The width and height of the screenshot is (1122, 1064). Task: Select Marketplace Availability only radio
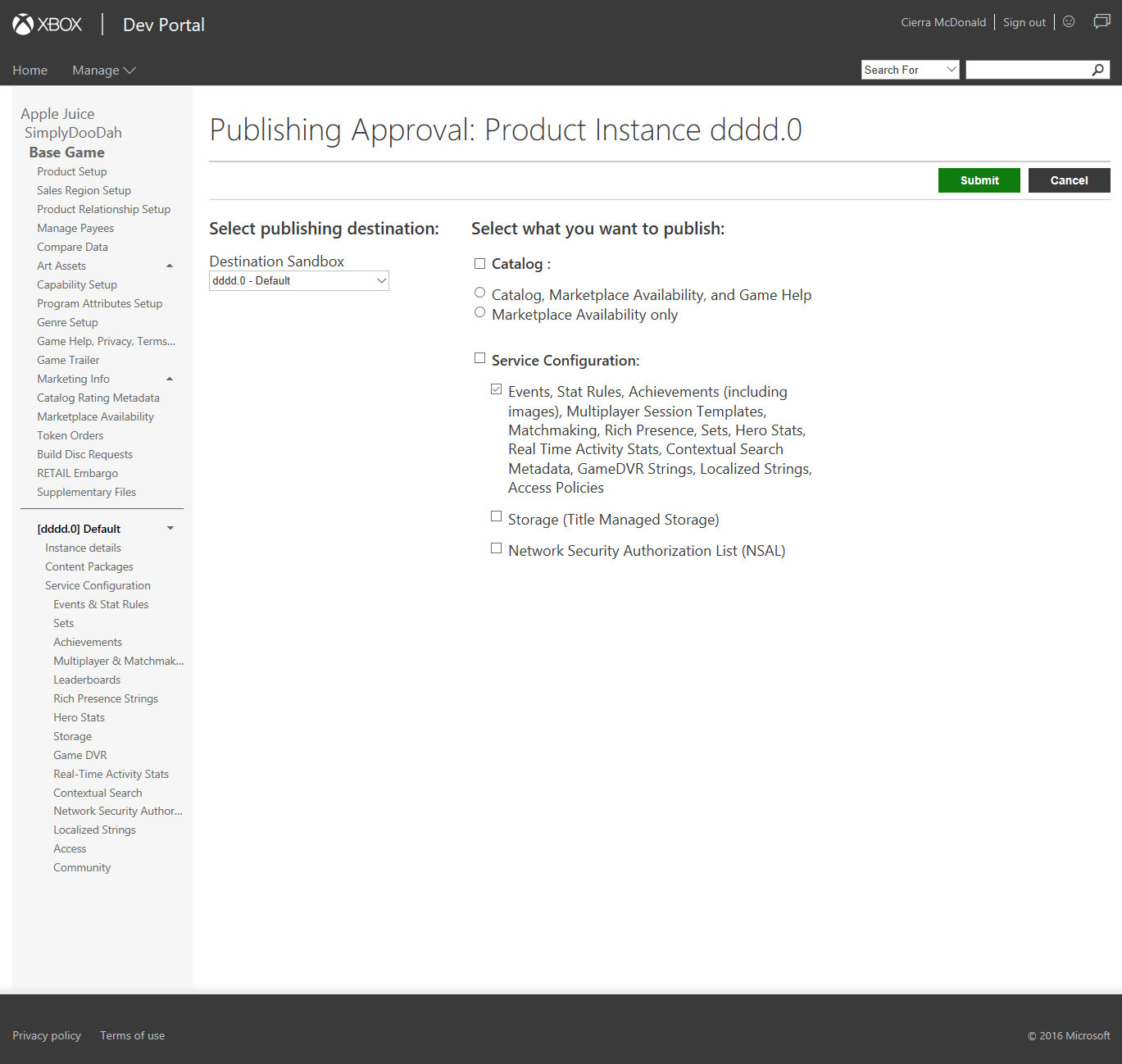pyautogui.click(x=480, y=312)
